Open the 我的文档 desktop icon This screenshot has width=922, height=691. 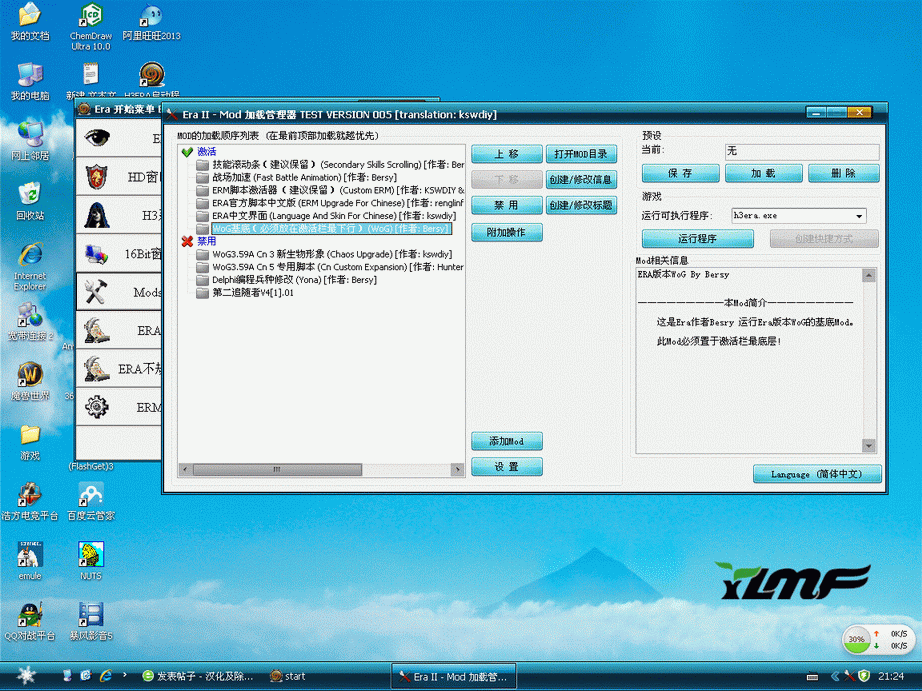coord(30,22)
